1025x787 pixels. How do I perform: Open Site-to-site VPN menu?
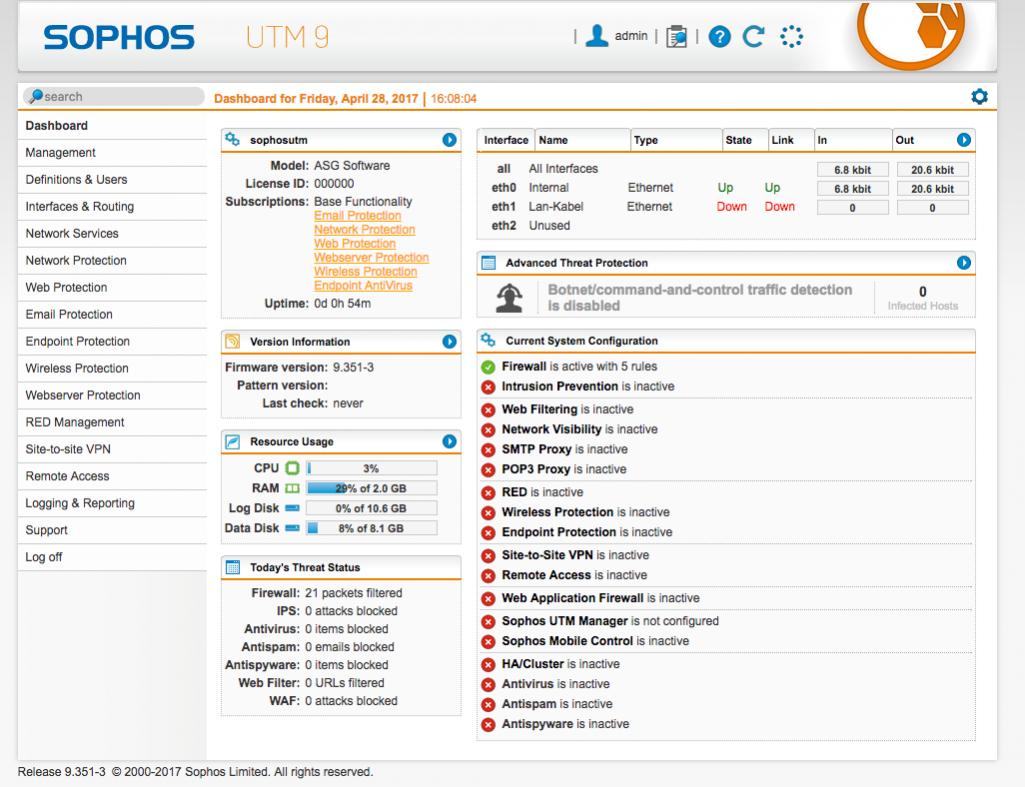point(112,449)
